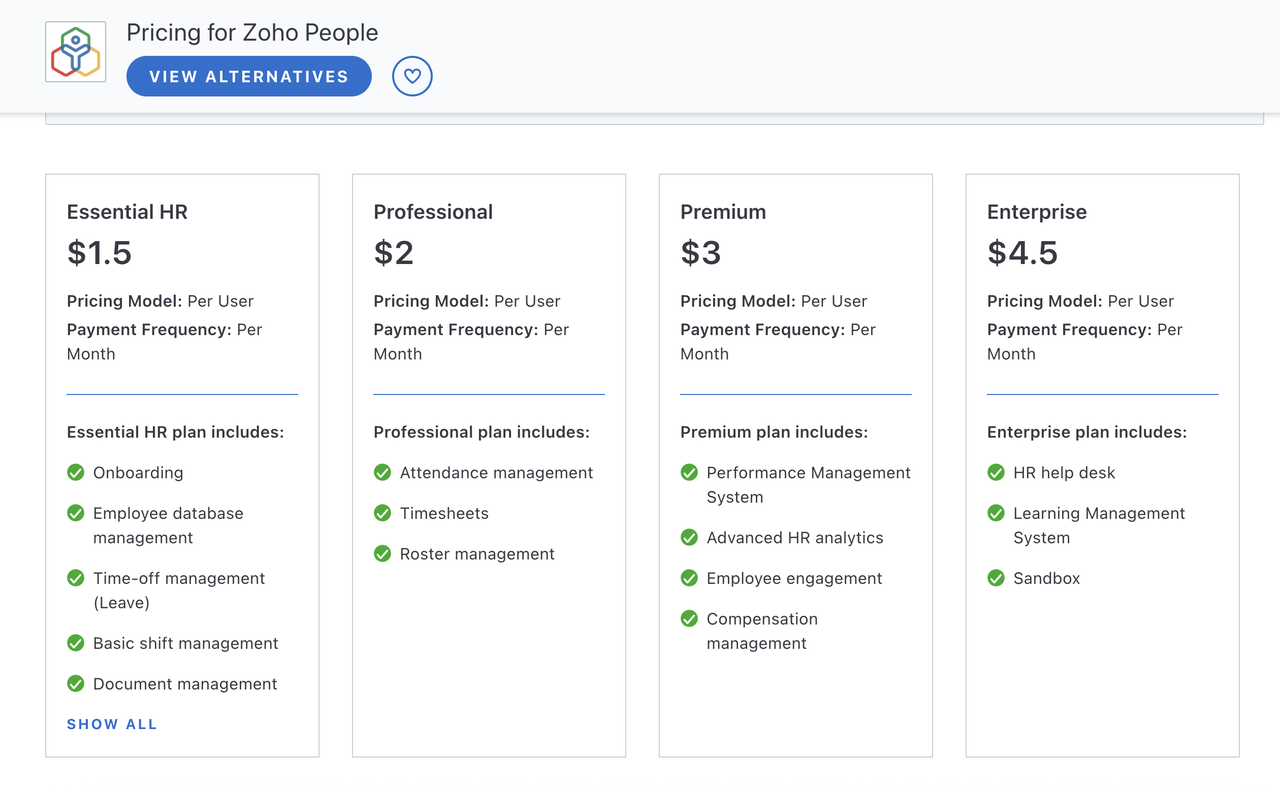Click the Essential HR plan includes heading

point(176,432)
